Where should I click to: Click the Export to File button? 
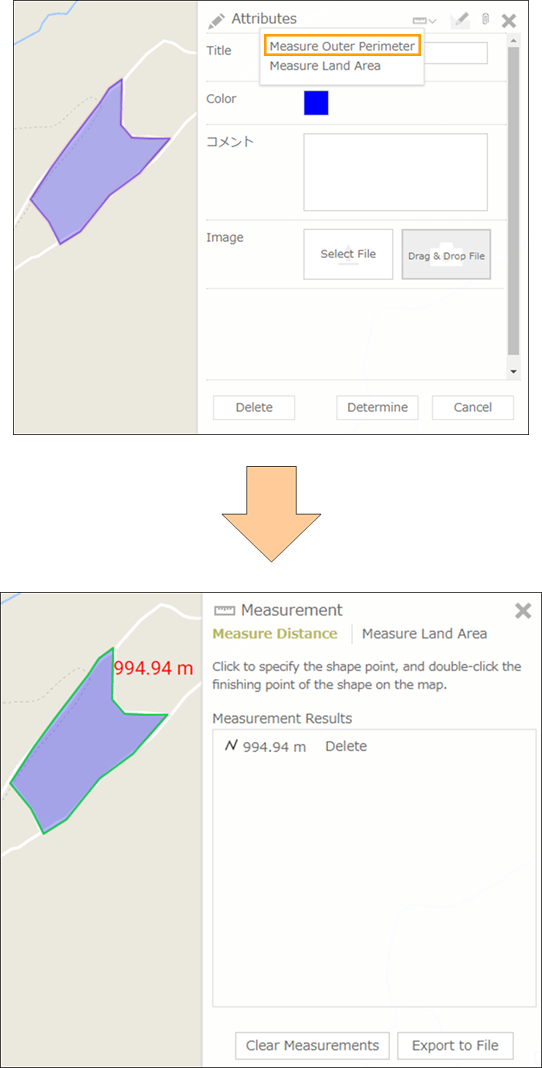[x=455, y=1045]
